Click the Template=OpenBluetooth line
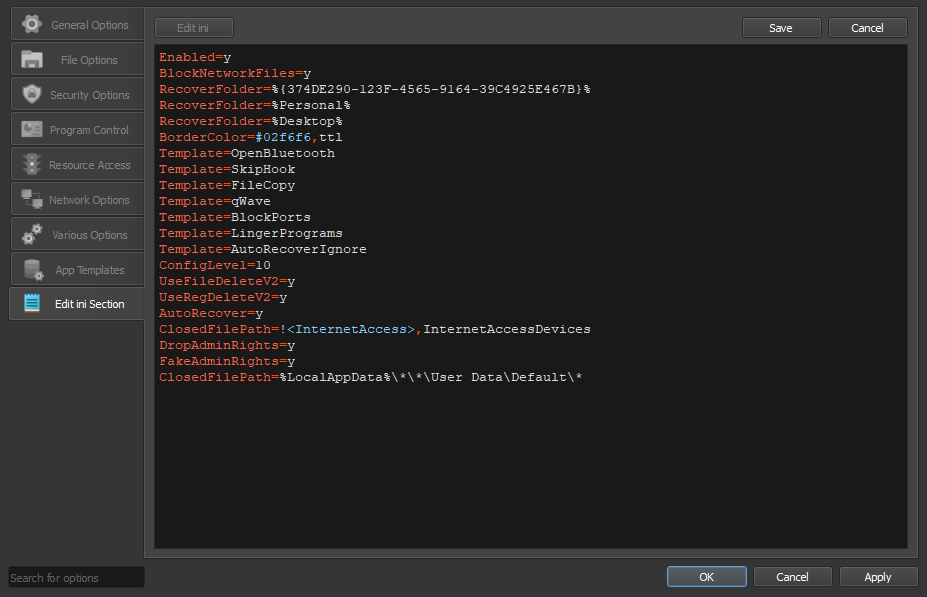Image resolution: width=927 pixels, height=597 pixels. coord(247,153)
